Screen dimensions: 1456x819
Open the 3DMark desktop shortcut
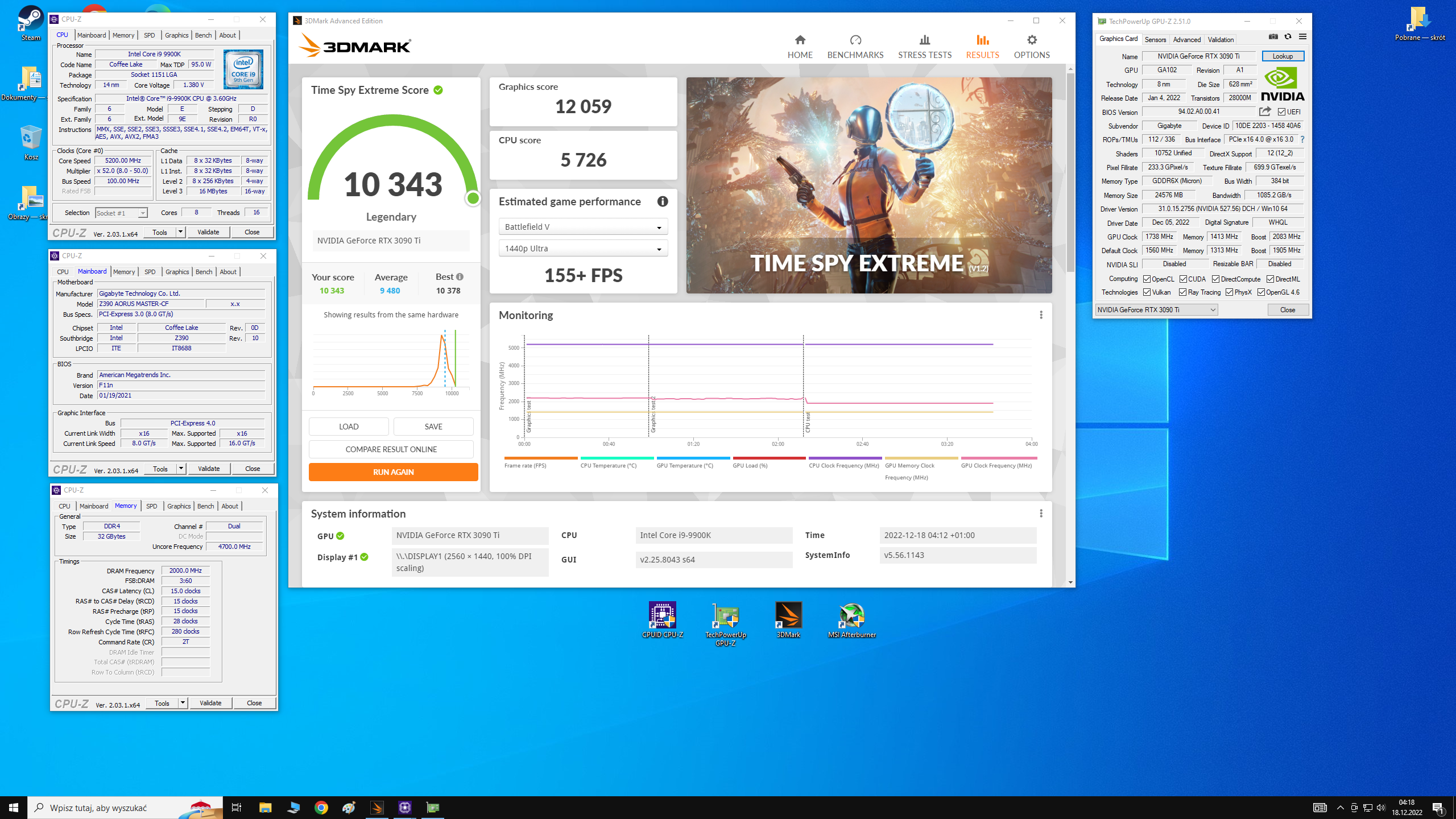coord(788,620)
